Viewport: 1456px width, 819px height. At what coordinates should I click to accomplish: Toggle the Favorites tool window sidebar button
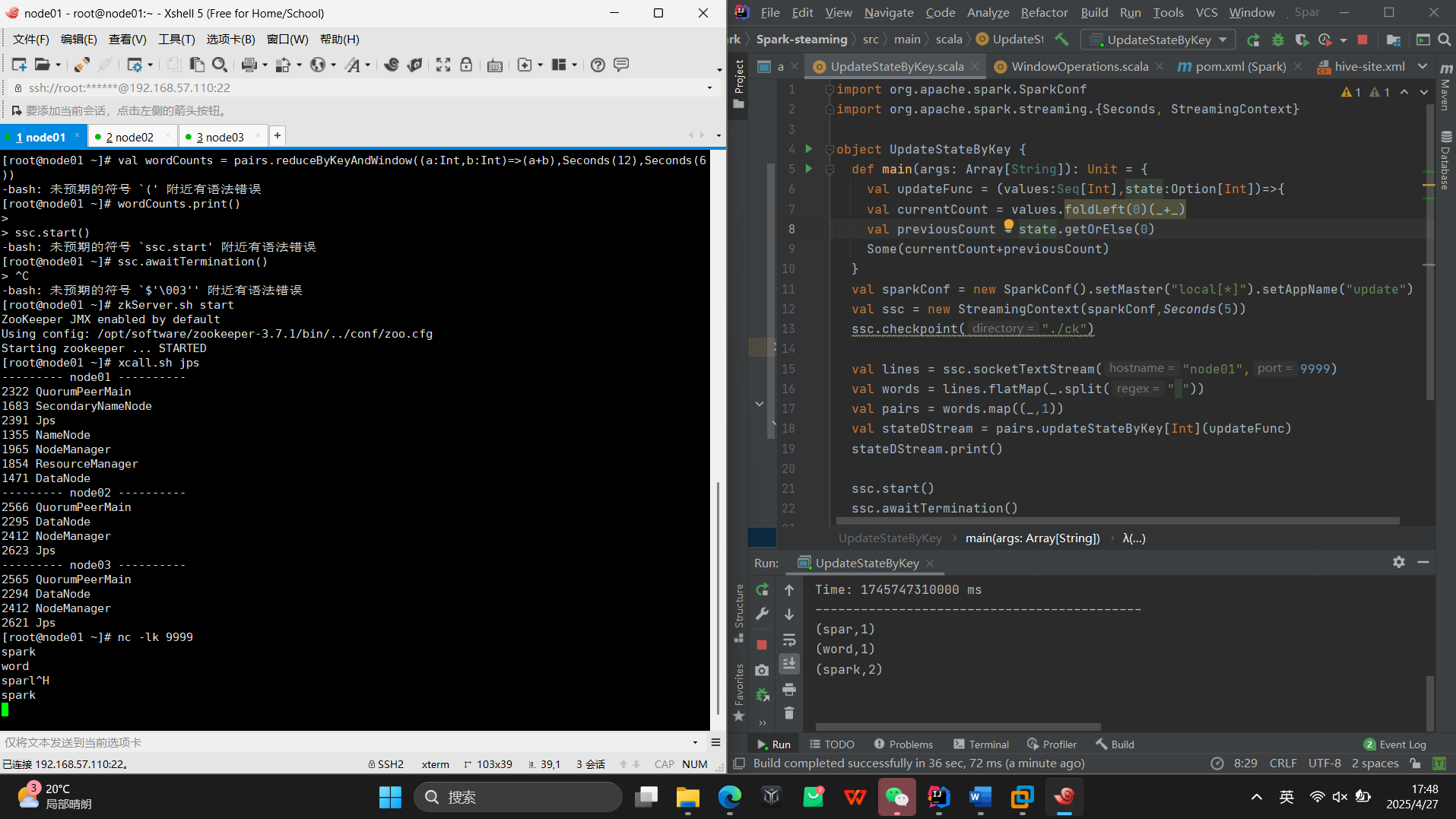(x=739, y=692)
